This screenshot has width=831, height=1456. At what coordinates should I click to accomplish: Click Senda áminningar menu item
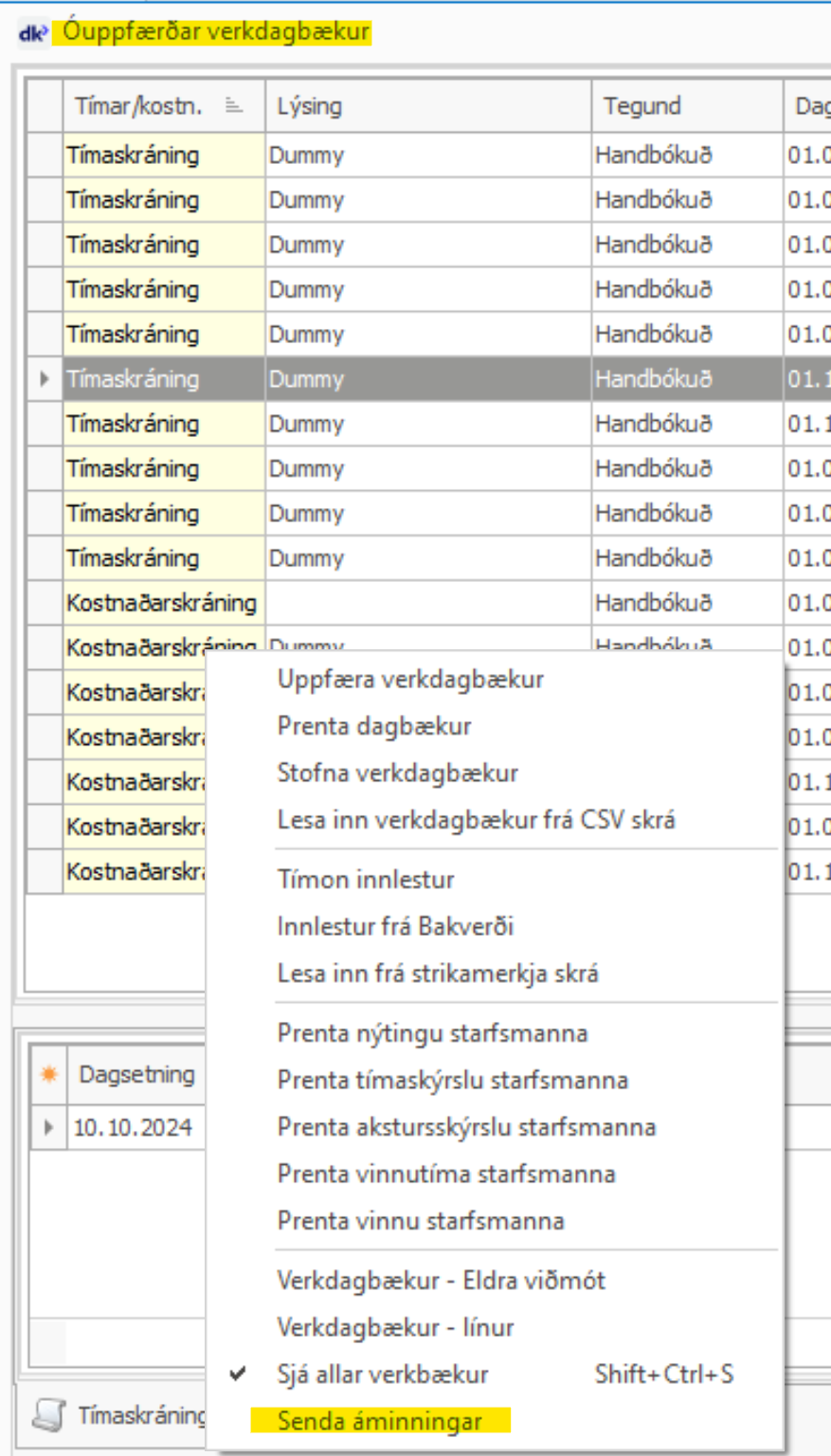(x=379, y=1421)
